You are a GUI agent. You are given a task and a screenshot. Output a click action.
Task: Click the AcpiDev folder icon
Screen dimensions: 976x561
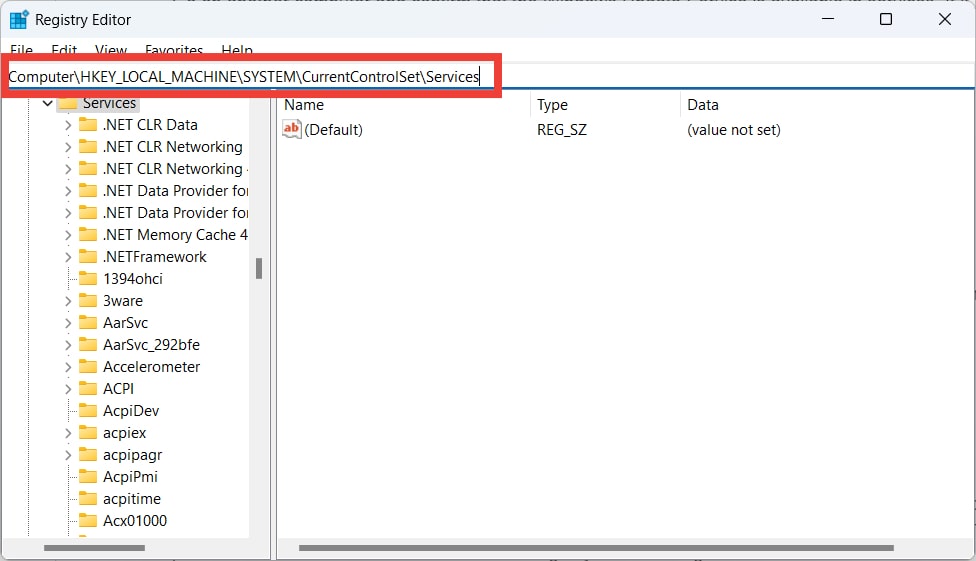tap(88, 410)
